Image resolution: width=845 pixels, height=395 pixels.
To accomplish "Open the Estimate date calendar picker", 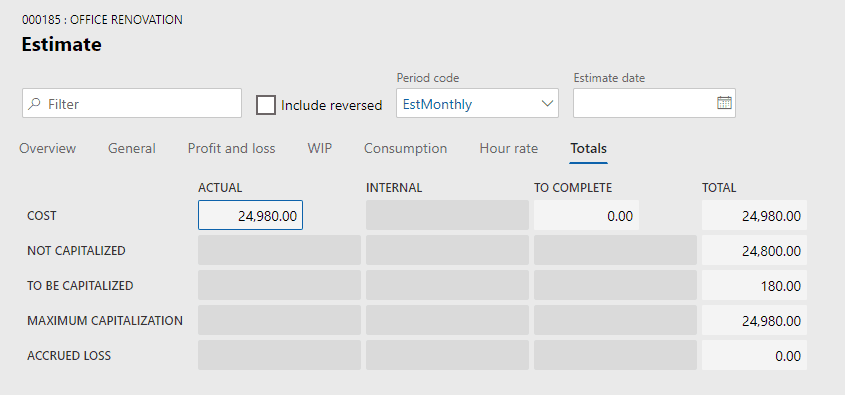I will pyautogui.click(x=724, y=102).
